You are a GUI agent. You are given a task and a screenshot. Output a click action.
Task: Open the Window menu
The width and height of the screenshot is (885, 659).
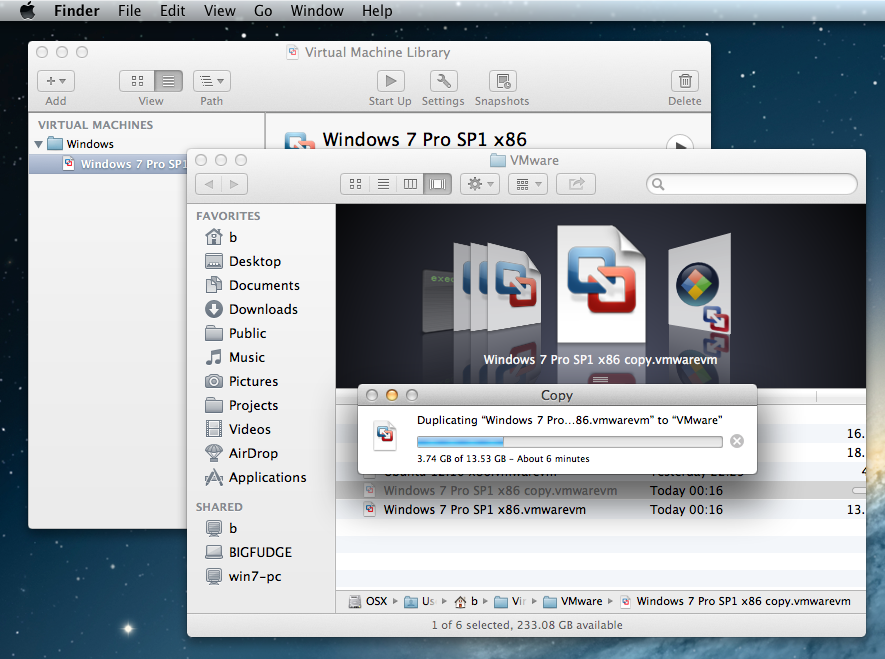(x=316, y=11)
